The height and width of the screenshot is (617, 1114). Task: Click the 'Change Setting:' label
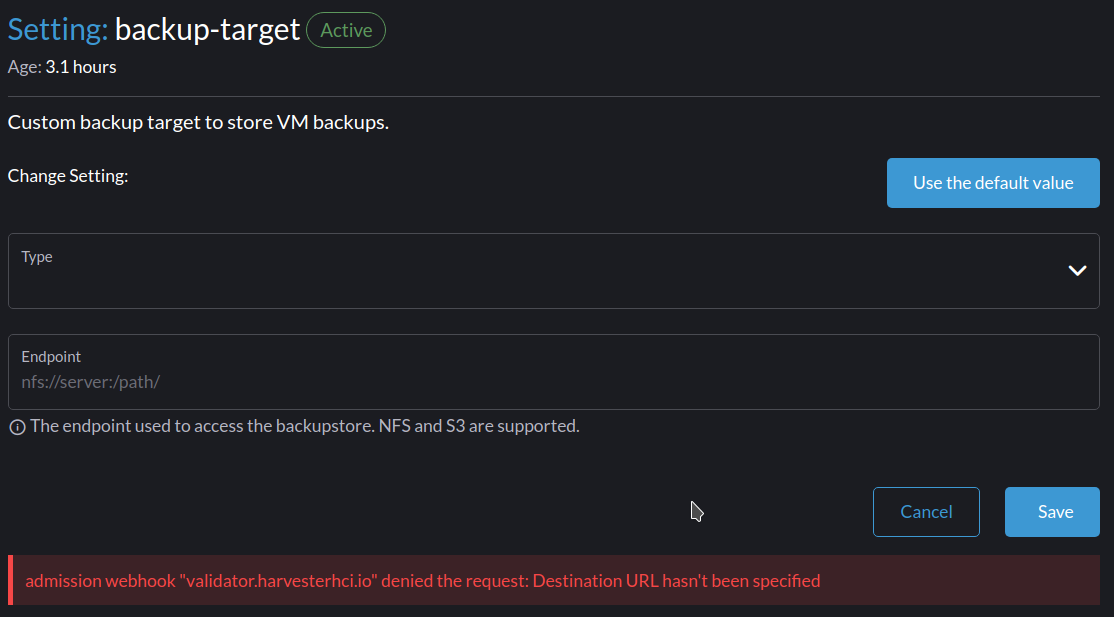click(x=68, y=175)
